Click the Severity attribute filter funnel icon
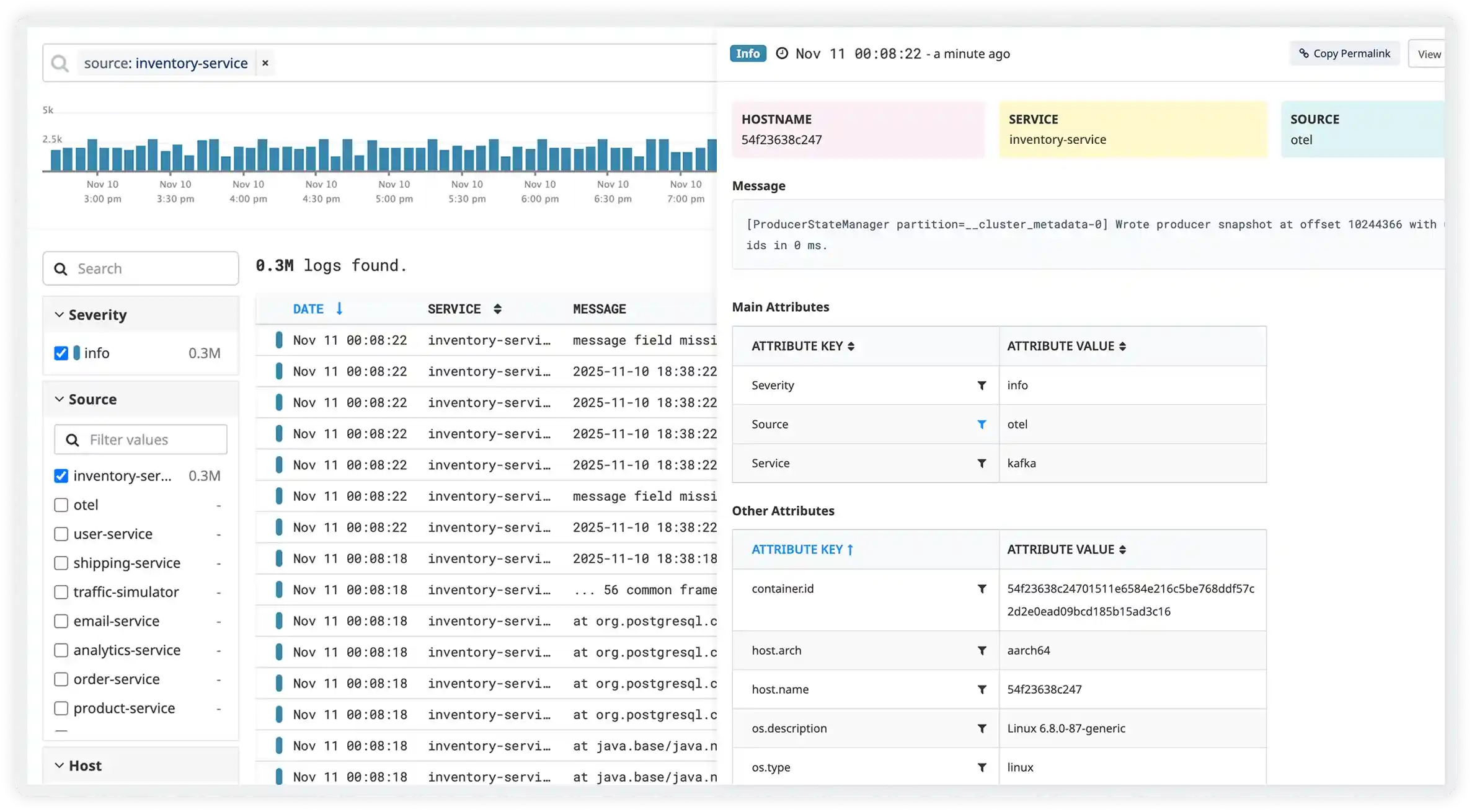The height and width of the screenshot is (812, 1472). coord(982,386)
